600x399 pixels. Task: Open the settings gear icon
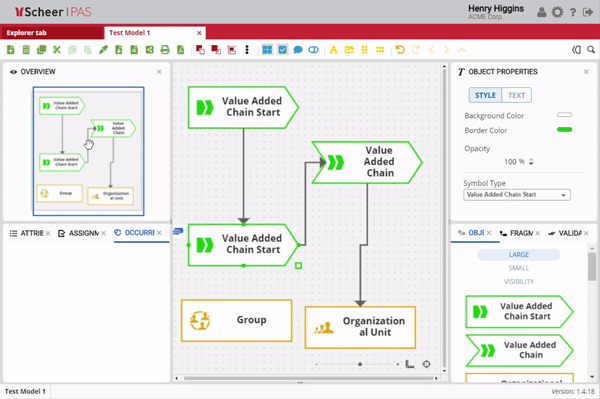point(558,12)
